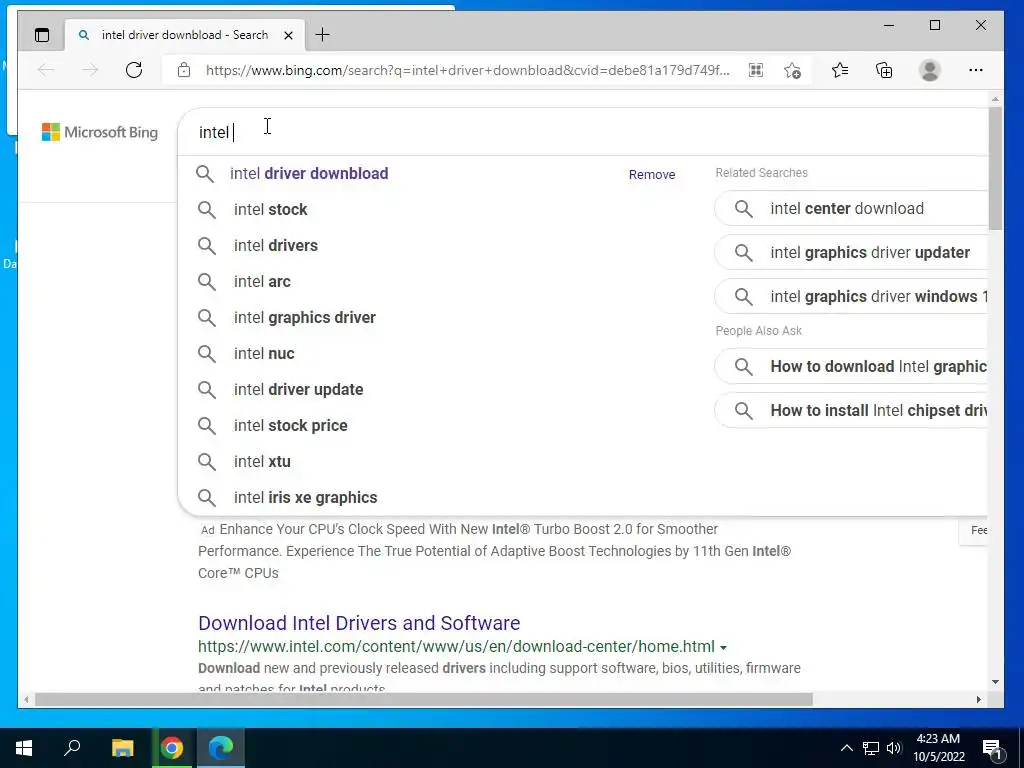
Task: Open the tab actions menu icon
Action: (x=42, y=35)
